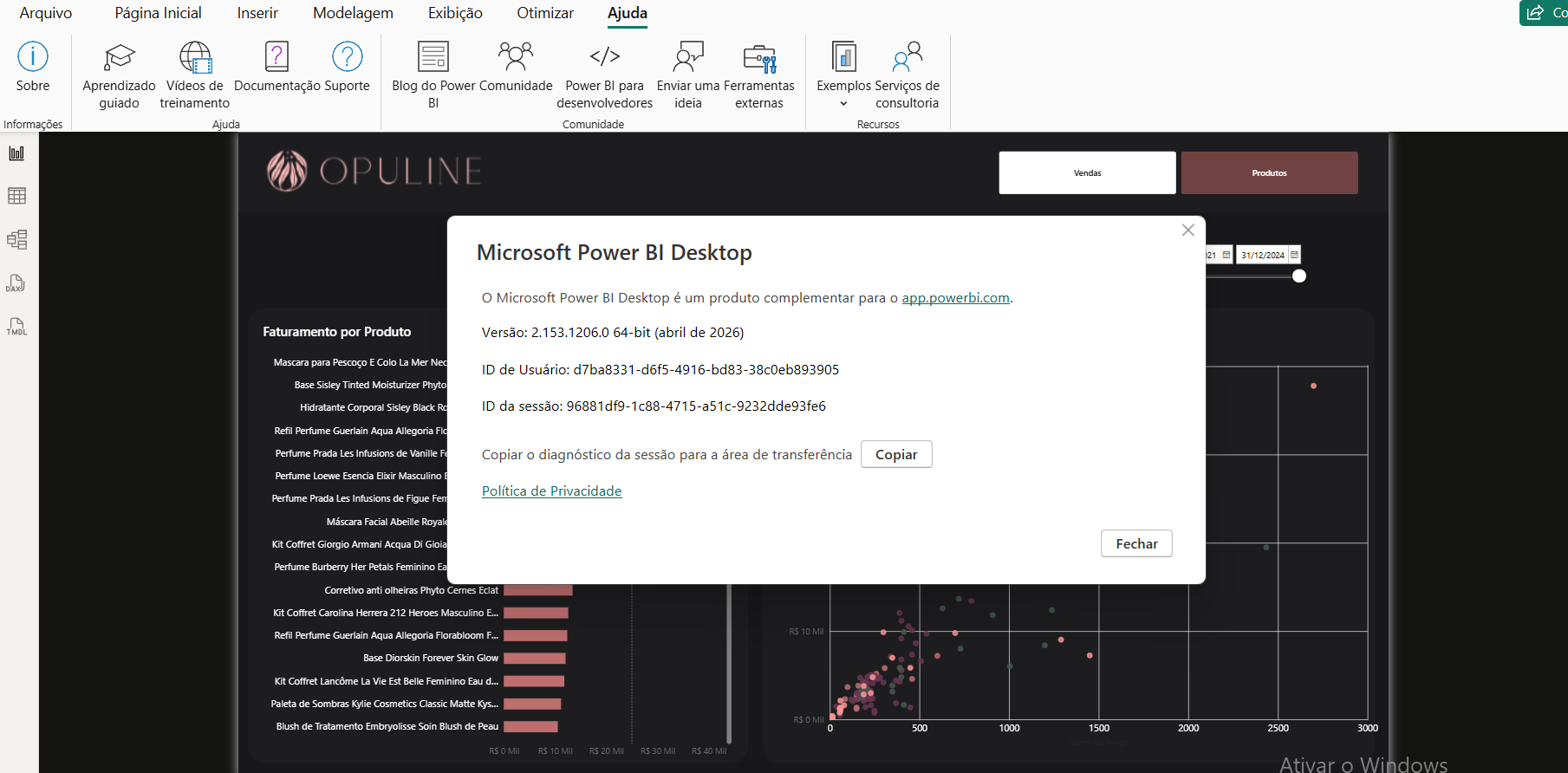This screenshot has height=773, width=1568.
Task: Open the Sobre info icon
Action: [x=33, y=56]
